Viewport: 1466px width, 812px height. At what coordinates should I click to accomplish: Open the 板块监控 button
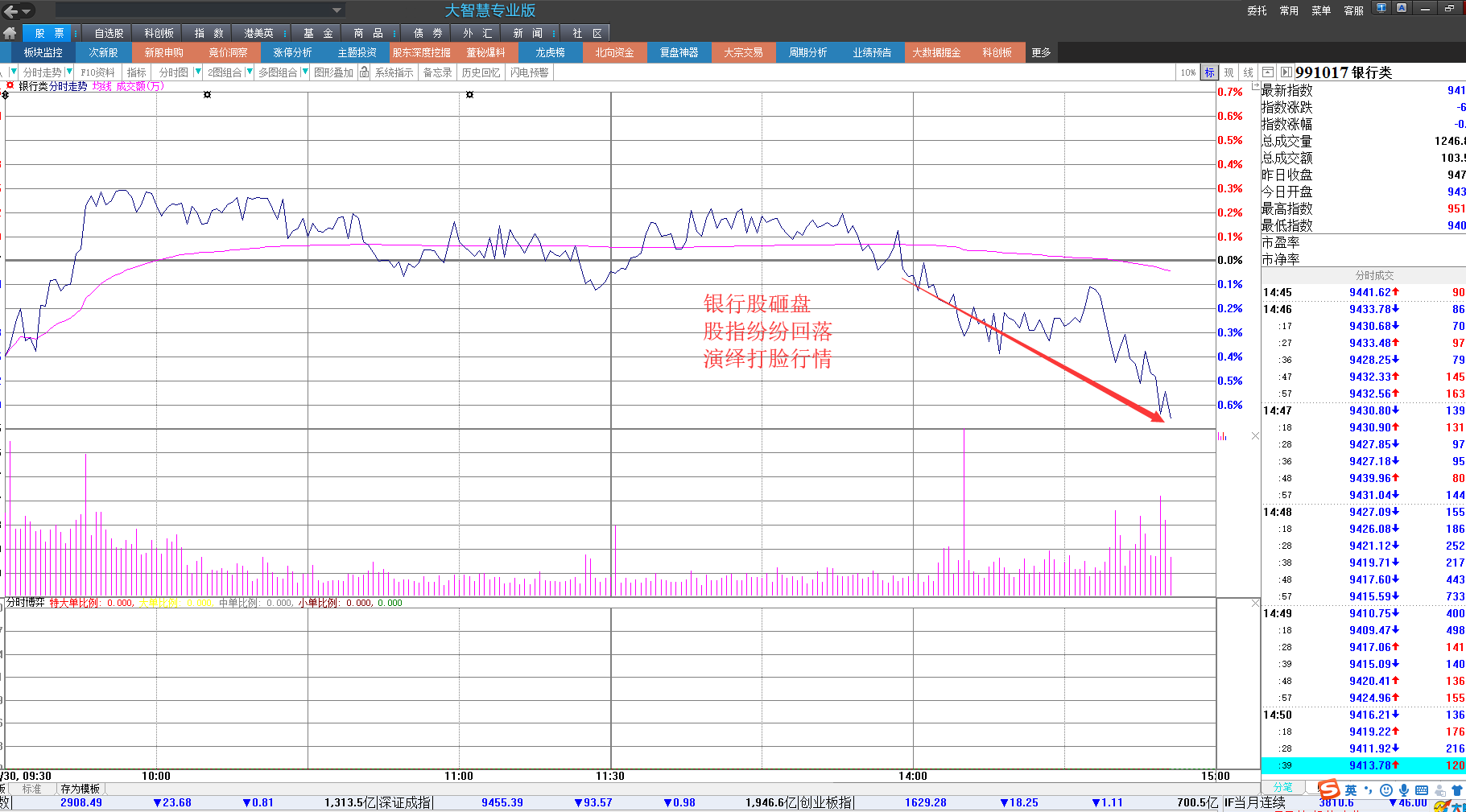(x=43, y=52)
